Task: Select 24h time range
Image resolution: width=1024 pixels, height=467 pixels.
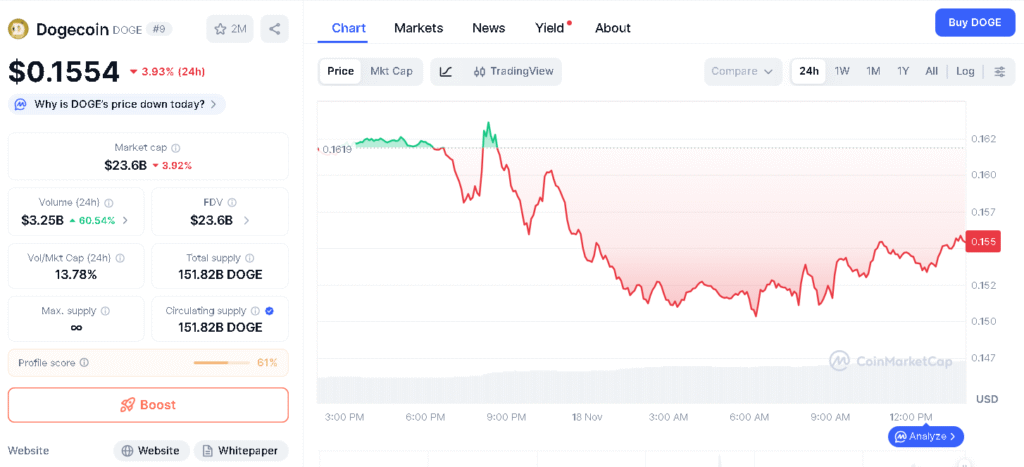Action: click(809, 71)
